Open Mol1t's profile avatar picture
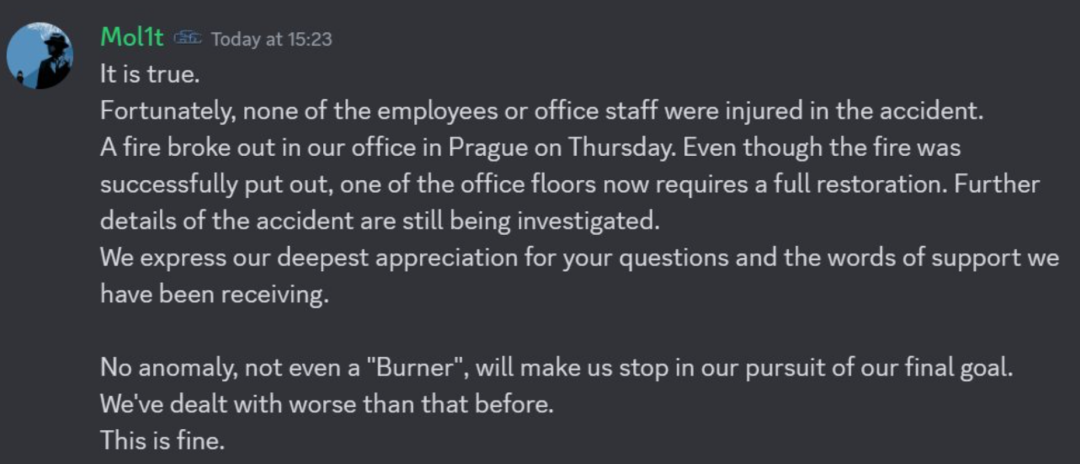Viewport: 1080px width, 464px height. point(40,56)
